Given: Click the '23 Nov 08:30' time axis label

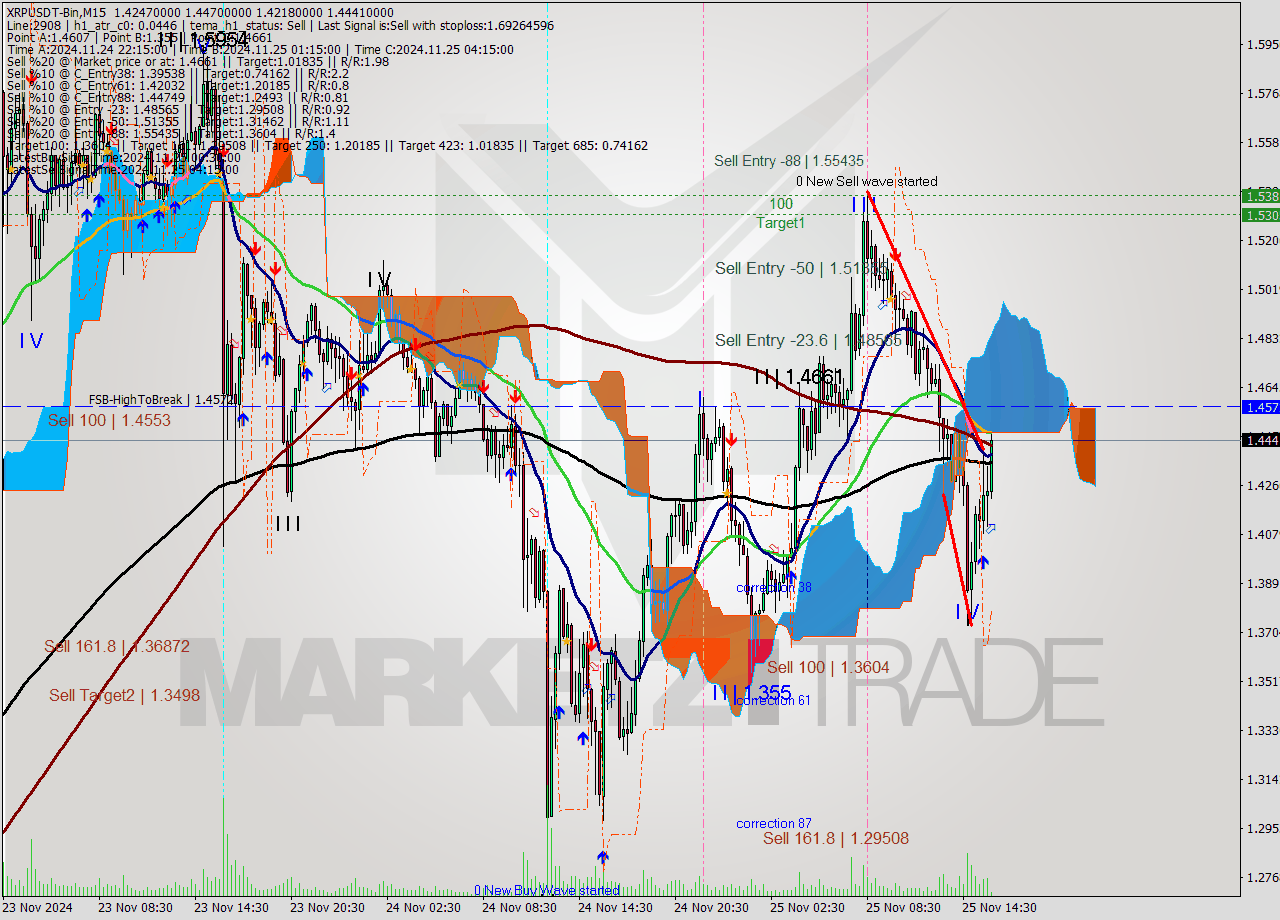Looking at the screenshot, I should [x=135, y=908].
